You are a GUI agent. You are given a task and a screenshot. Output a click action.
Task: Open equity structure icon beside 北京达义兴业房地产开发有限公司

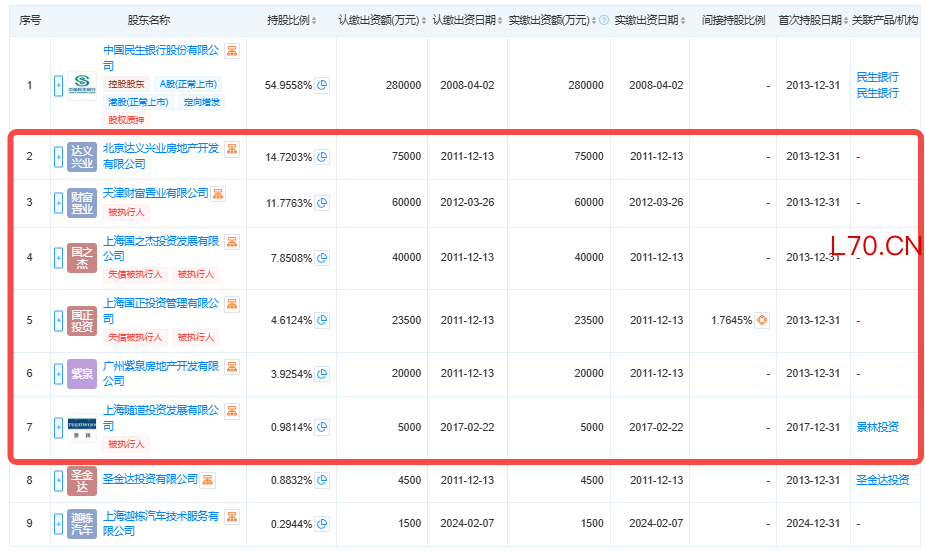[x=232, y=149]
